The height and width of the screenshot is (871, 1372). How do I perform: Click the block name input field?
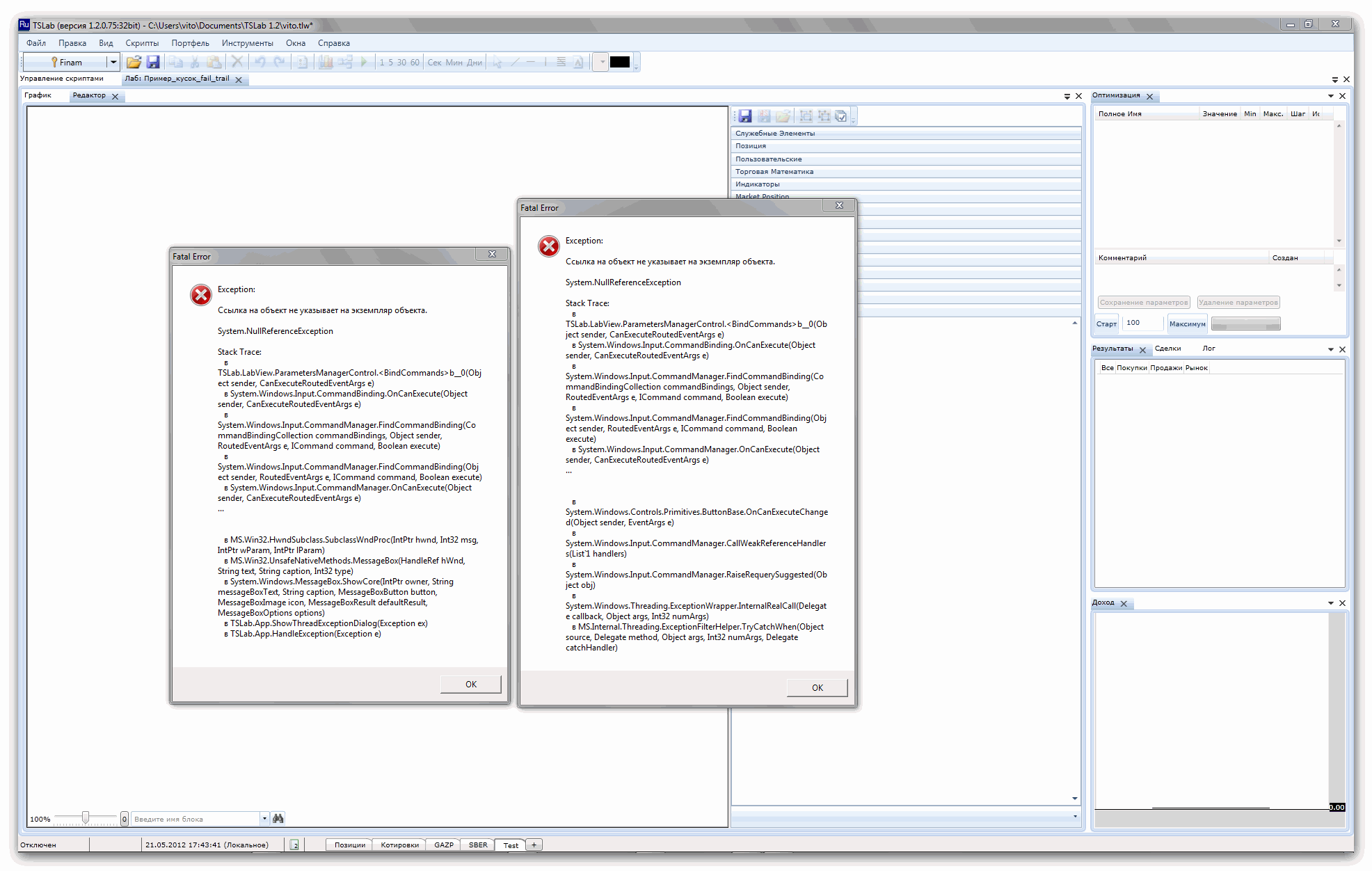195,819
